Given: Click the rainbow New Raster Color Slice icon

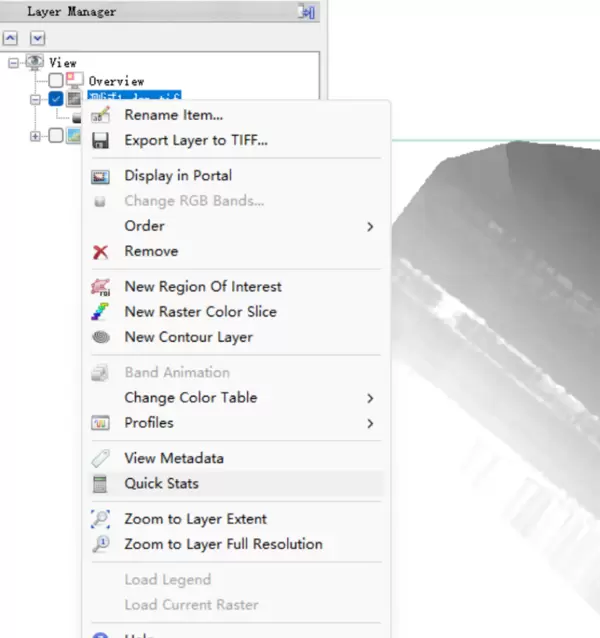Looking at the screenshot, I should [x=100, y=312].
